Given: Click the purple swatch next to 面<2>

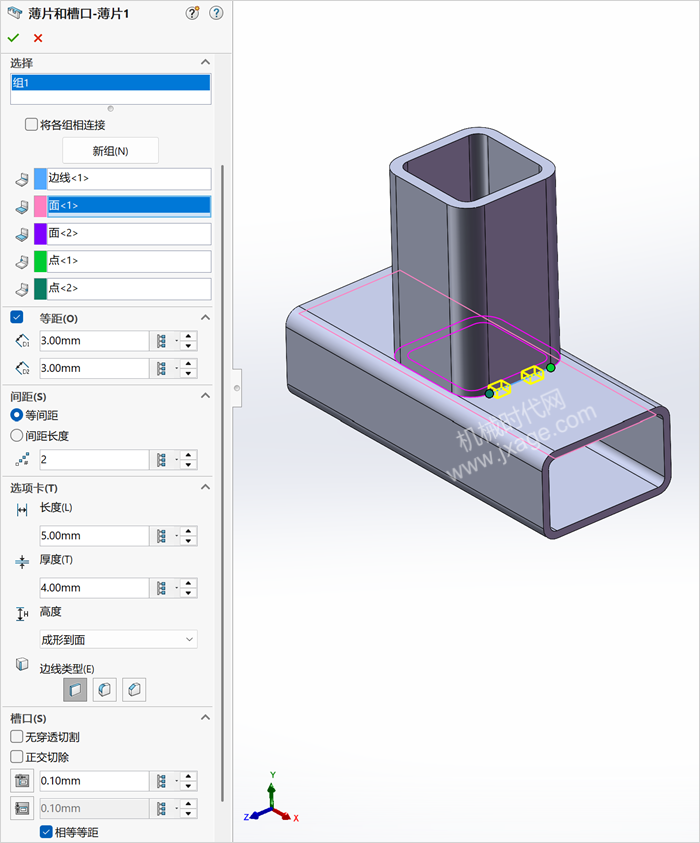Looking at the screenshot, I should [40, 234].
